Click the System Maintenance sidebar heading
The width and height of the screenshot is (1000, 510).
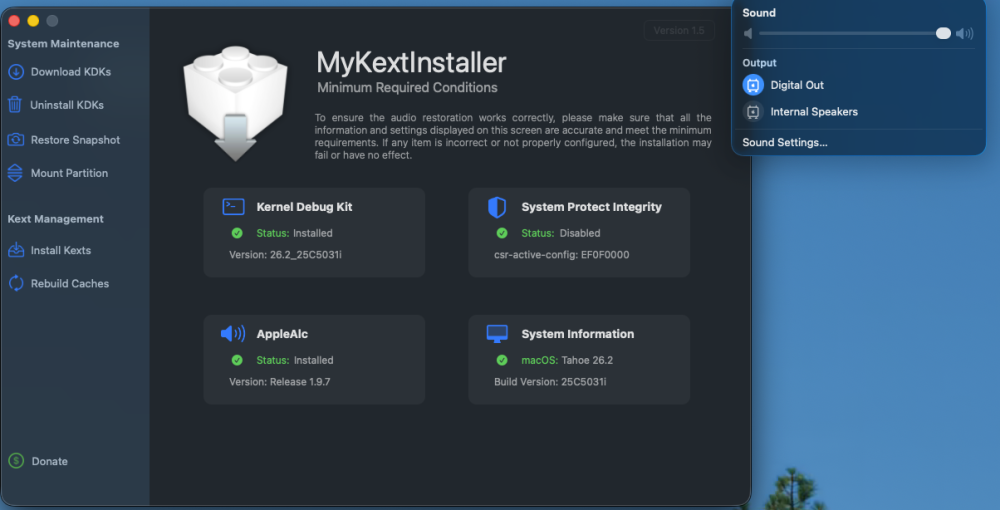point(63,43)
